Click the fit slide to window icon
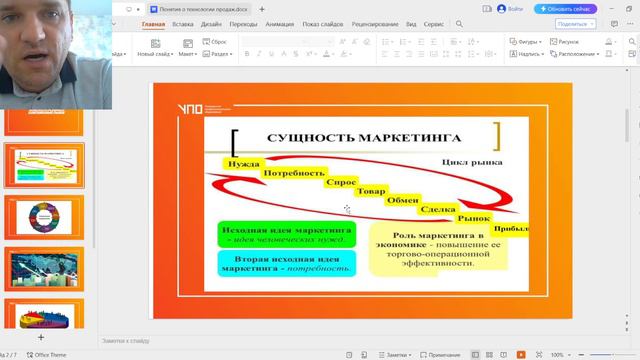 539,355
